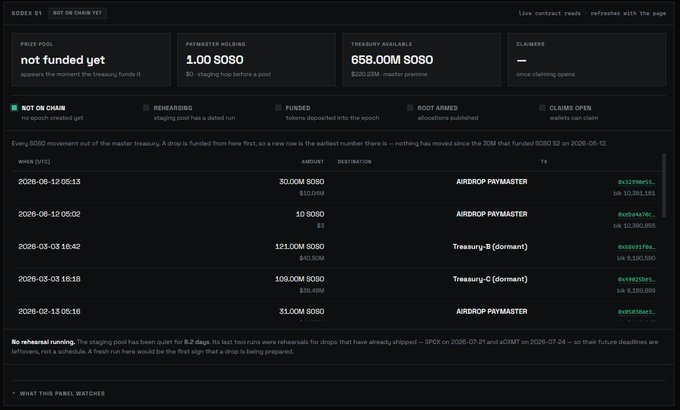Click the REHEARSING stage indicator square
This screenshot has width=680, height=410.
point(146,108)
